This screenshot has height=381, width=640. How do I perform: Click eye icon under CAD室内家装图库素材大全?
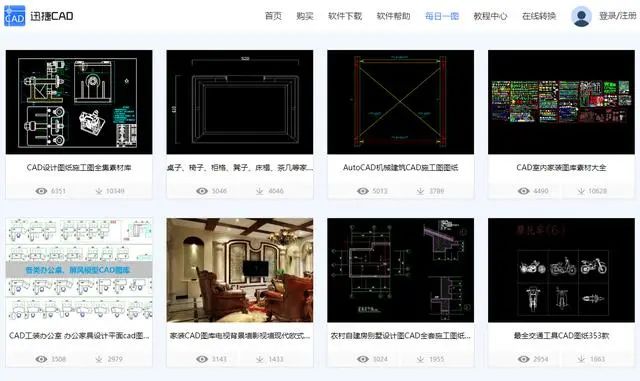524,191
